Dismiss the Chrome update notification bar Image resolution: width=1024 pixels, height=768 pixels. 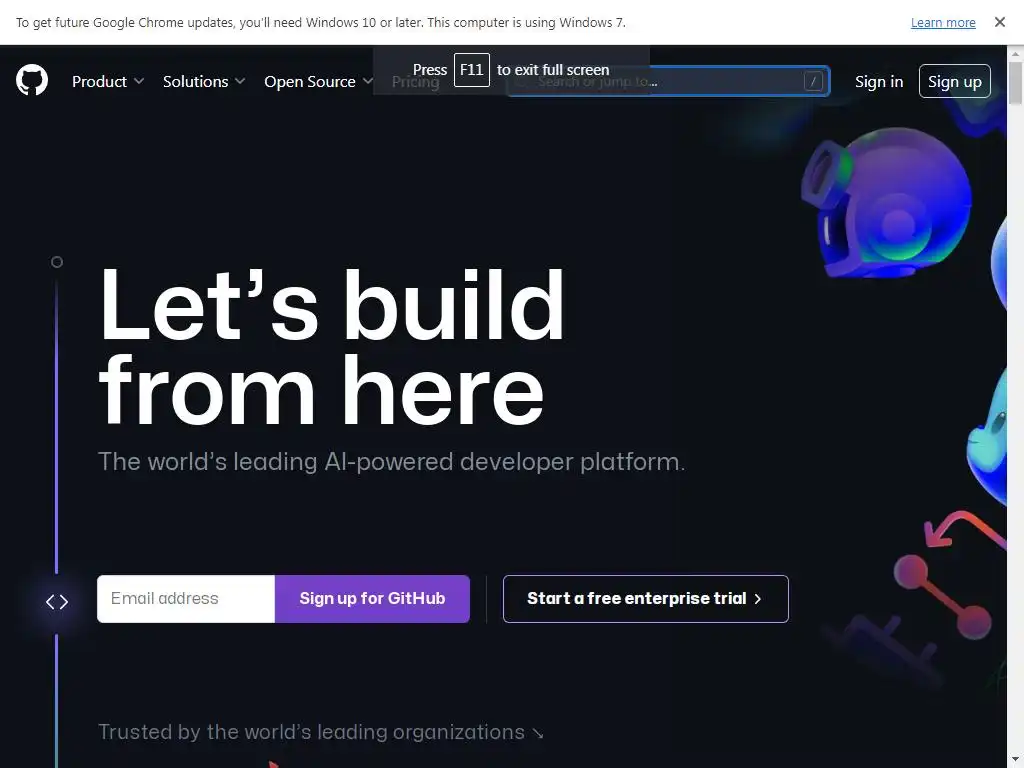1000,22
